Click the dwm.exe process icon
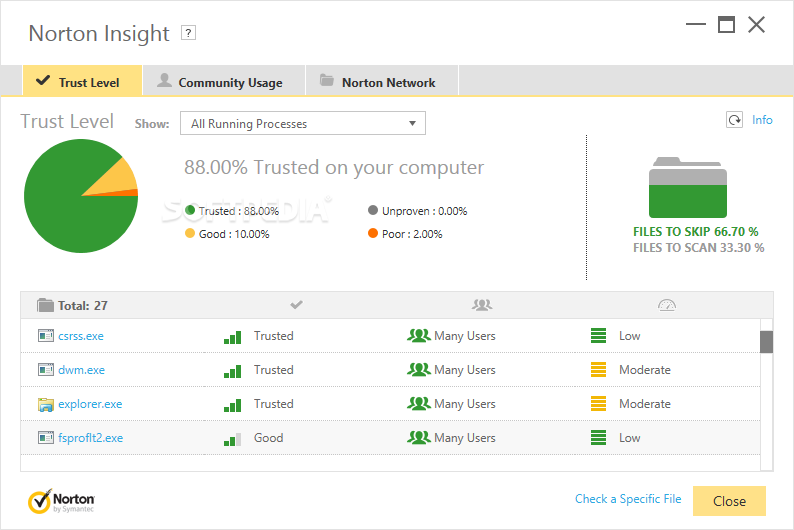 click(x=46, y=370)
